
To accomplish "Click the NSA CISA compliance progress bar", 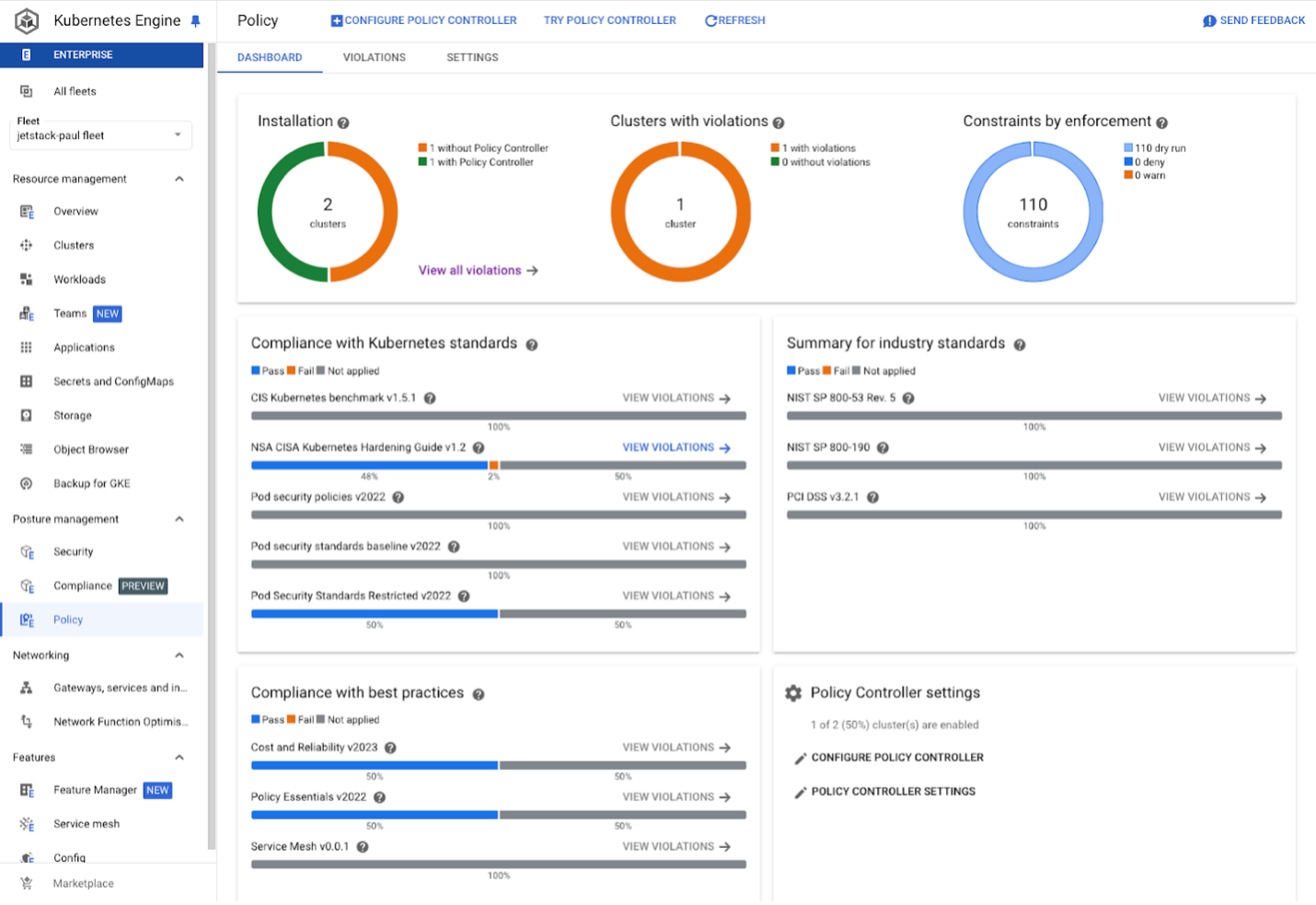I will click(x=499, y=466).
